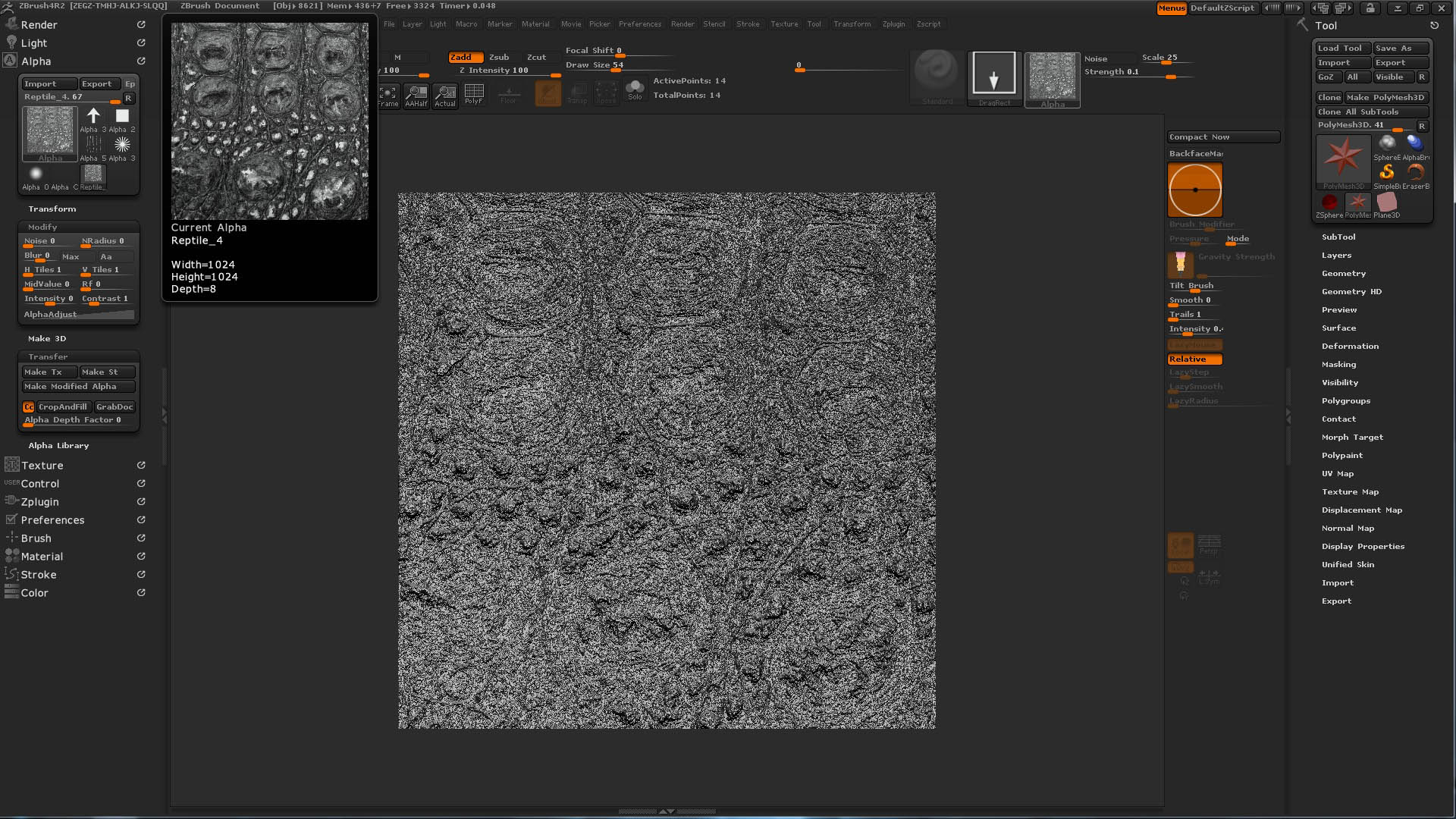Click the Actual size icon
1456x819 pixels.
pos(445,96)
